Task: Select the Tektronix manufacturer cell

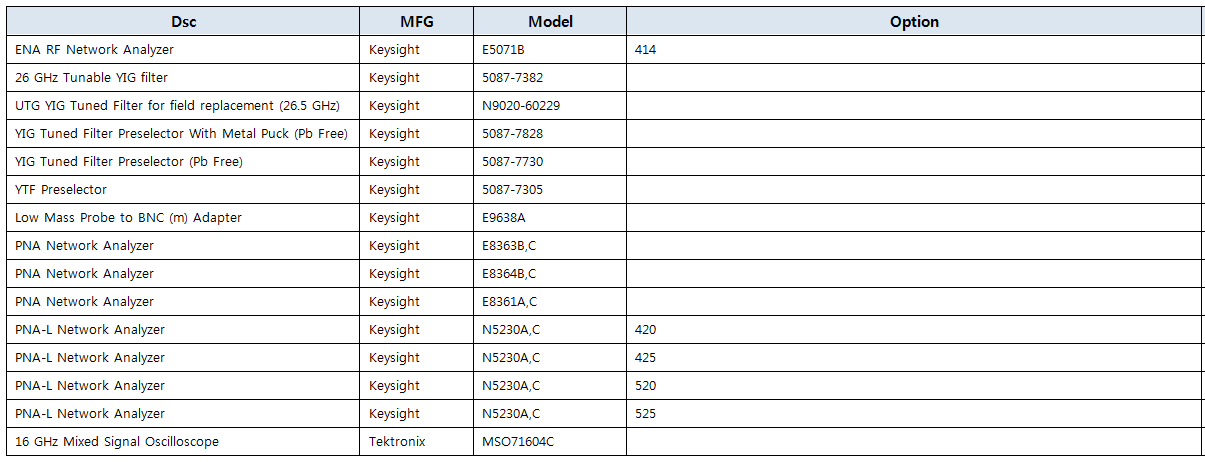Action: [x=396, y=441]
